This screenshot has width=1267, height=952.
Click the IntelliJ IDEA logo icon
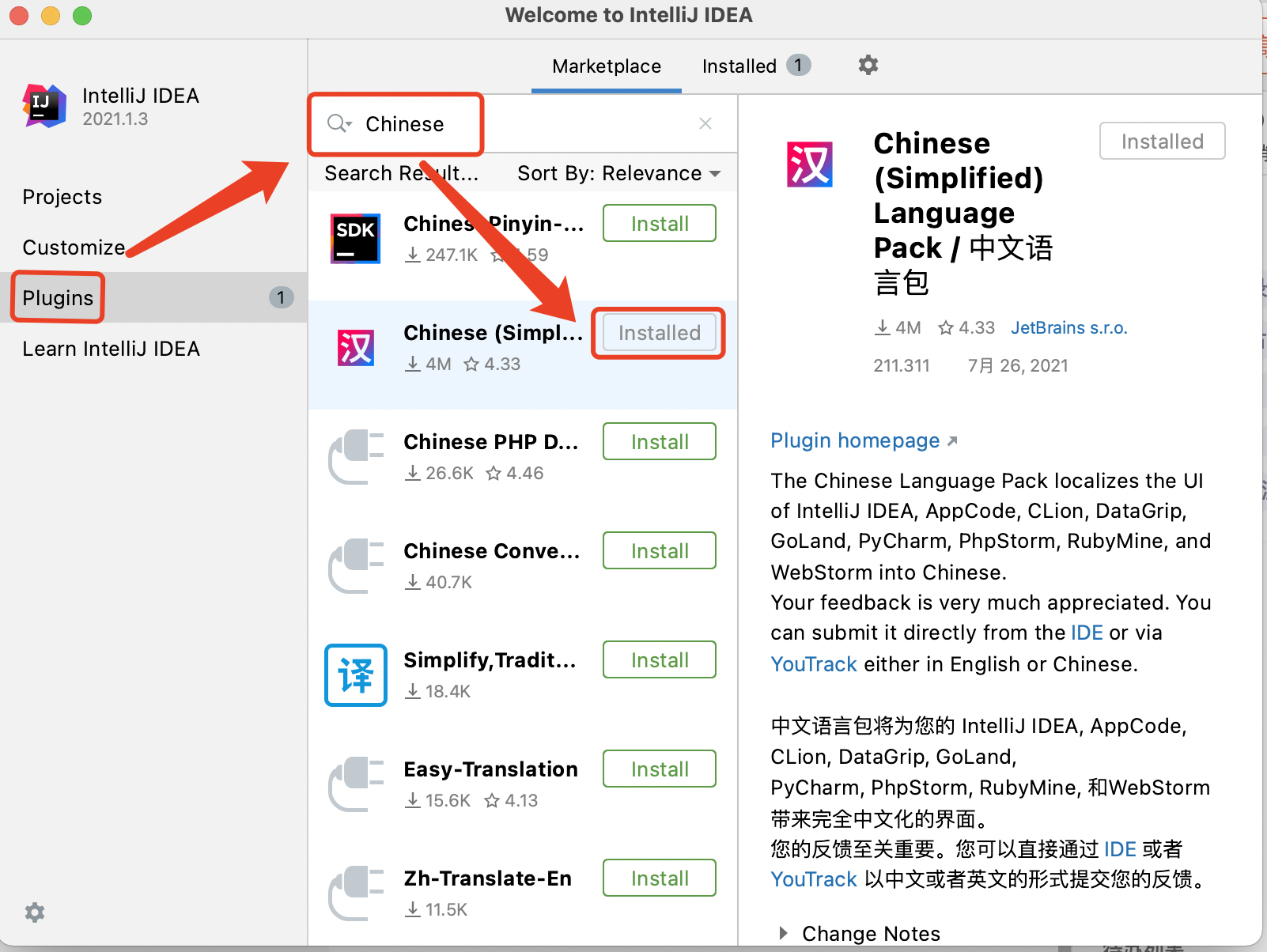(x=44, y=106)
